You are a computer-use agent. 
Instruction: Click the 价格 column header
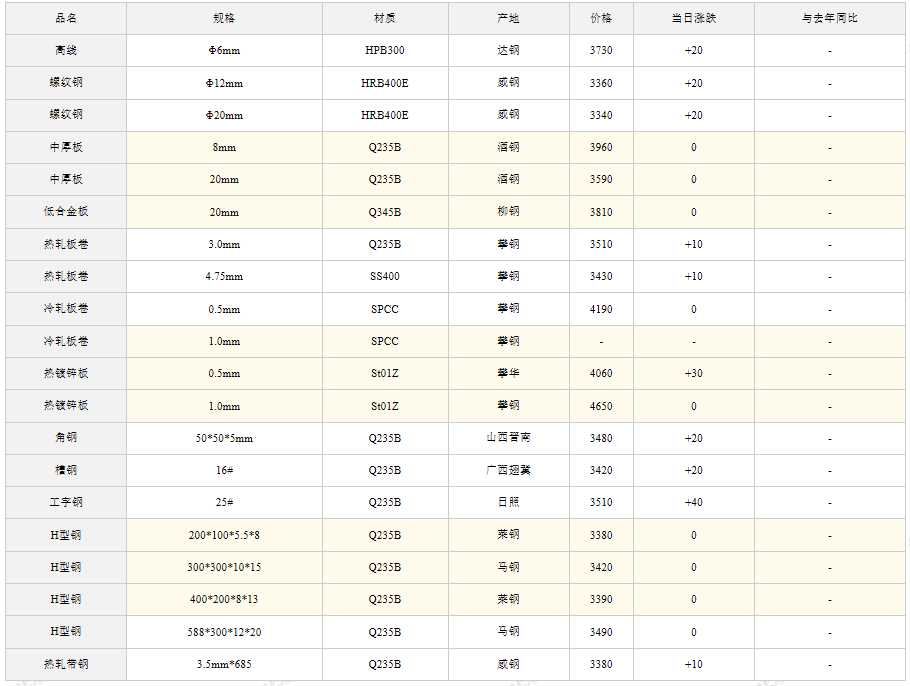601,18
